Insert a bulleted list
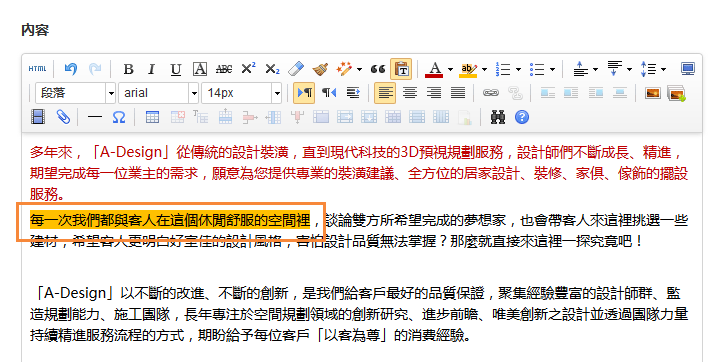721x362 pixels. pos(537,69)
